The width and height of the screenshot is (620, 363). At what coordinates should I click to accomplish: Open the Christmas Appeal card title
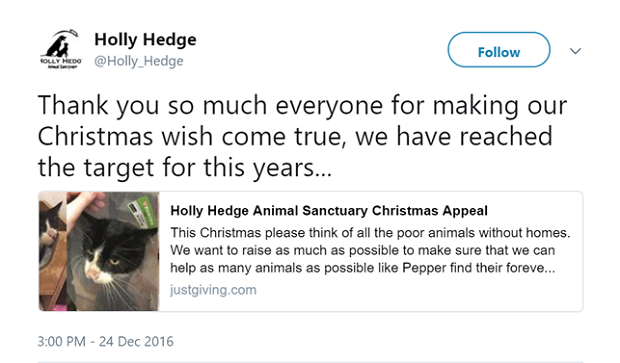pos(329,211)
